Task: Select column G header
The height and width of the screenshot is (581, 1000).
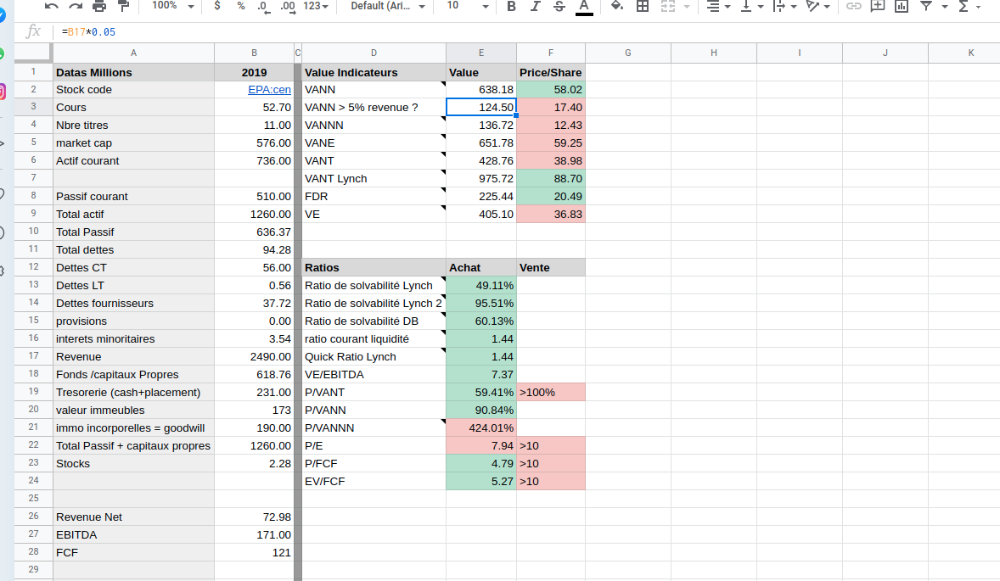Action: [x=627, y=52]
